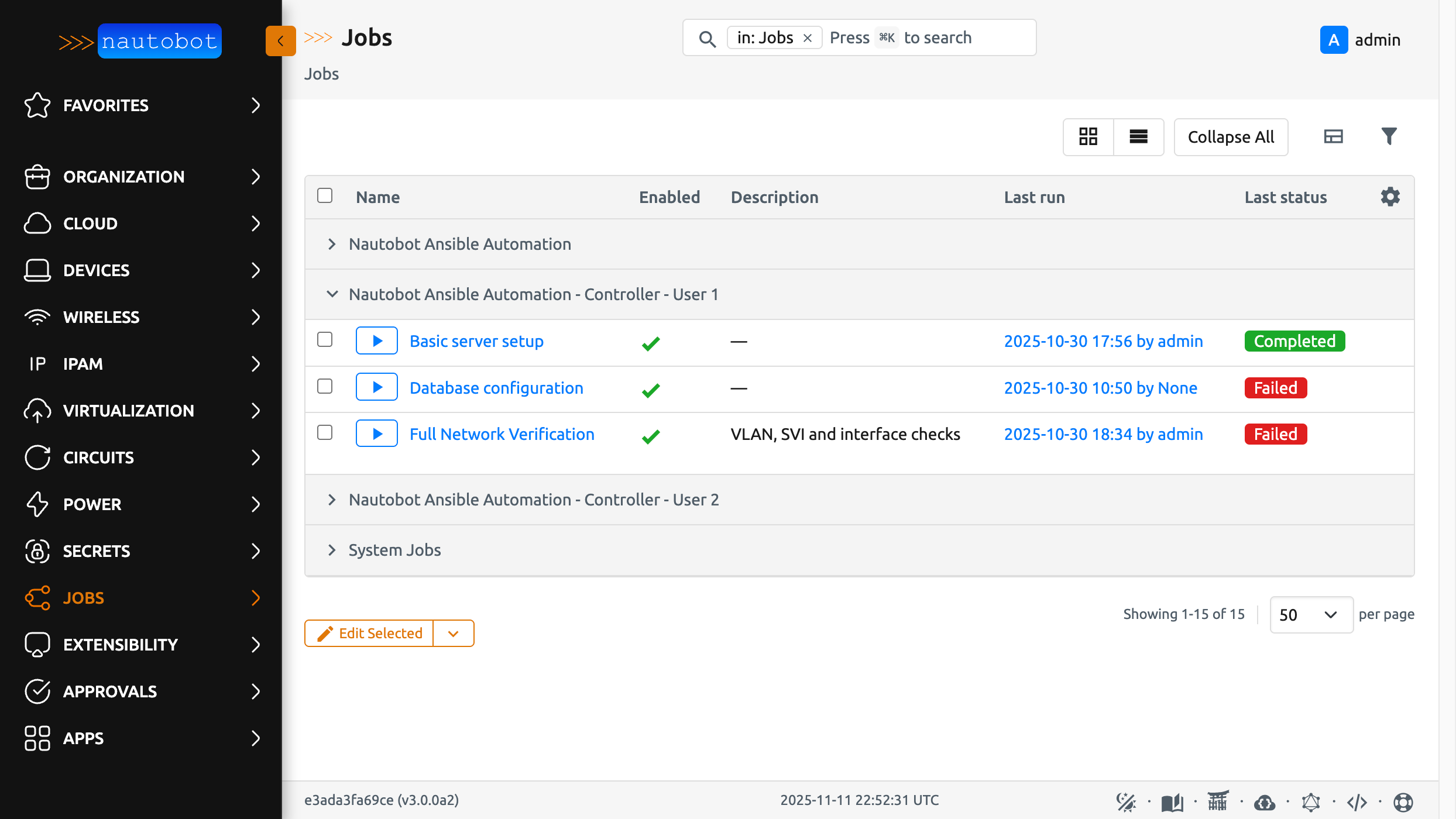Run the Basic server setup job

click(x=376, y=340)
